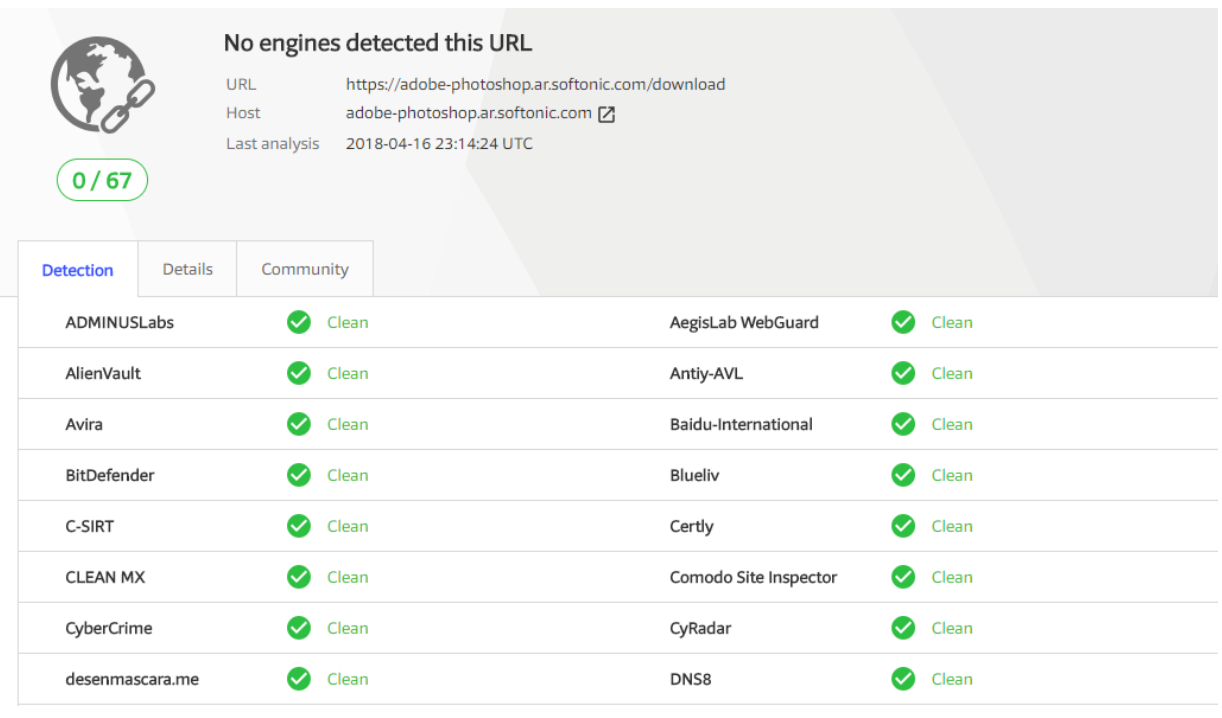Click the 'No engines detected this URL' heading
This screenshot has height=718, width=1222.
pos(377,43)
